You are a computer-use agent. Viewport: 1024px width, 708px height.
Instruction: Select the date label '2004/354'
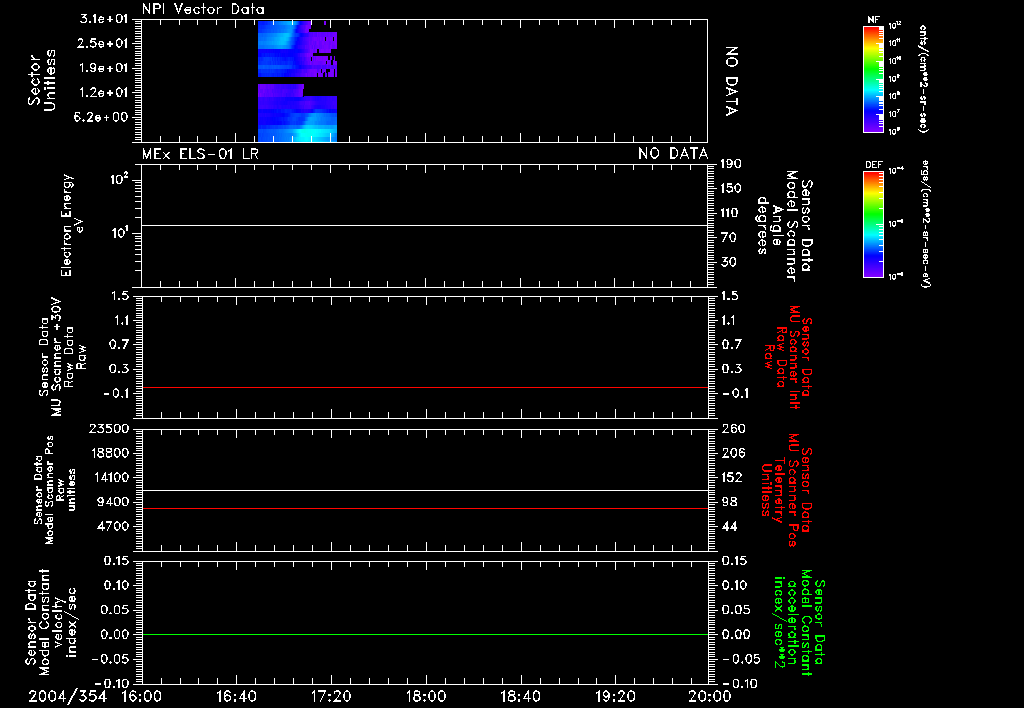click(x=67, y=696)
